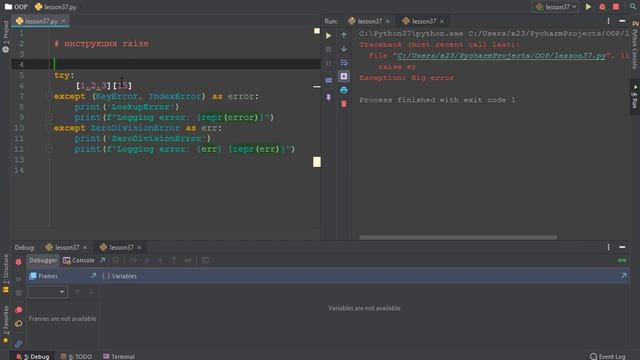640x360 pixels.
Task: Close the first lesson37 Debug tab
Action: 85,247
